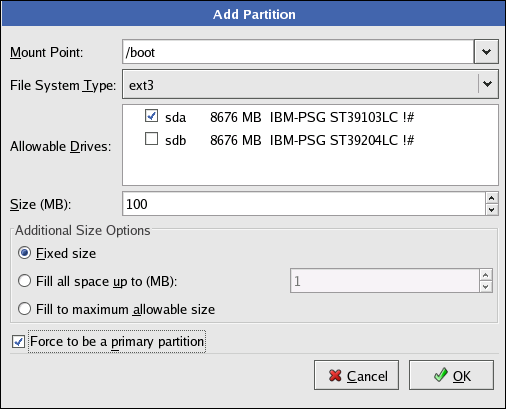Uncheck the sda drive checkbox
The height and width of the screenshot is (409, 506).
(x=151, y=116)
